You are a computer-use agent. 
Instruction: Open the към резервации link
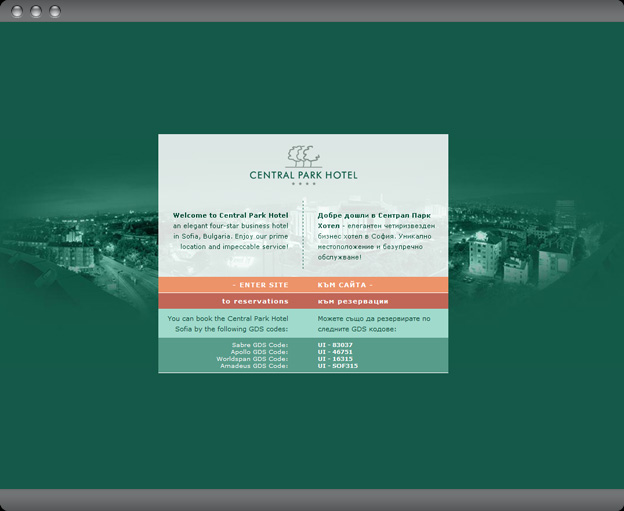pyautogui.click(x=353, y=301)
